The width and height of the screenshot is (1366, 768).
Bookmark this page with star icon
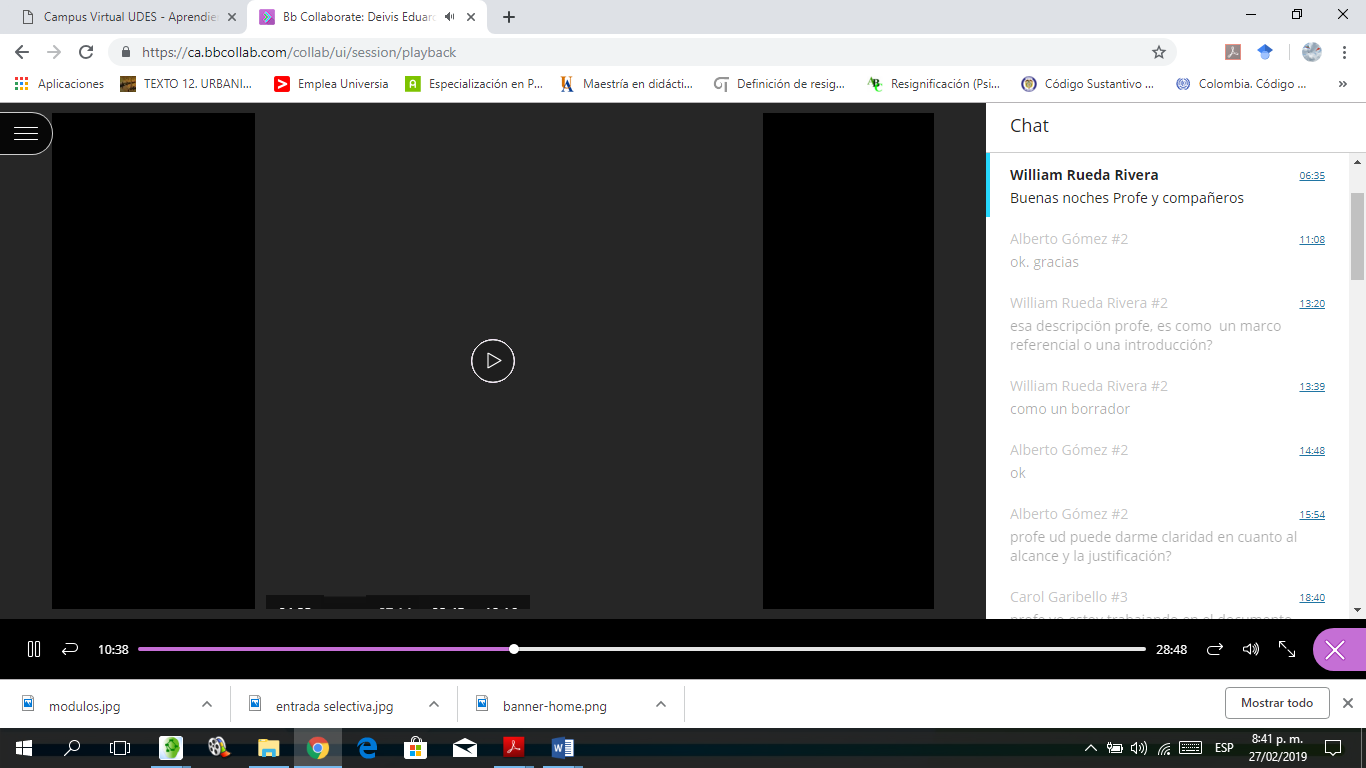1159,52
